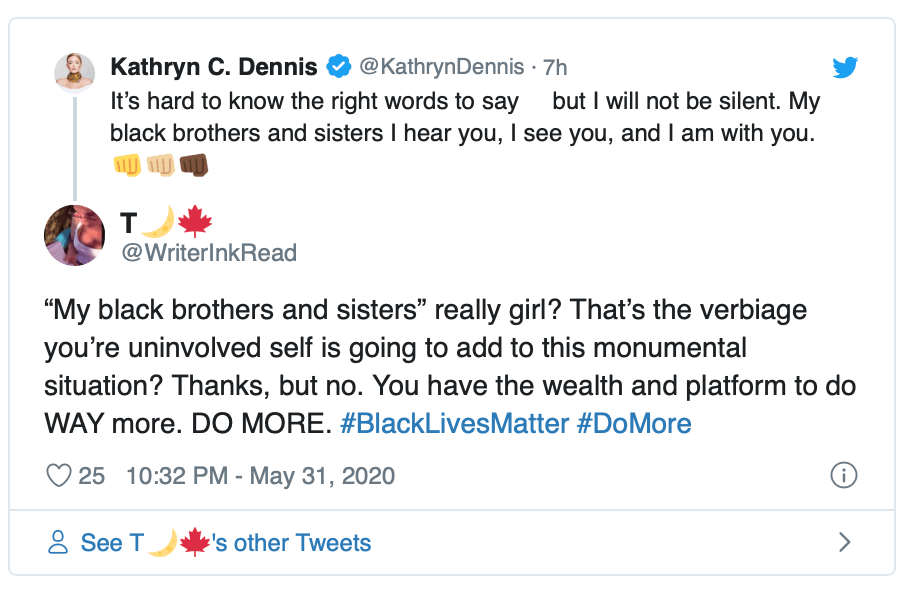
Task: Open the #BlackLivesMatter hashtag
Action: point(454,424)
